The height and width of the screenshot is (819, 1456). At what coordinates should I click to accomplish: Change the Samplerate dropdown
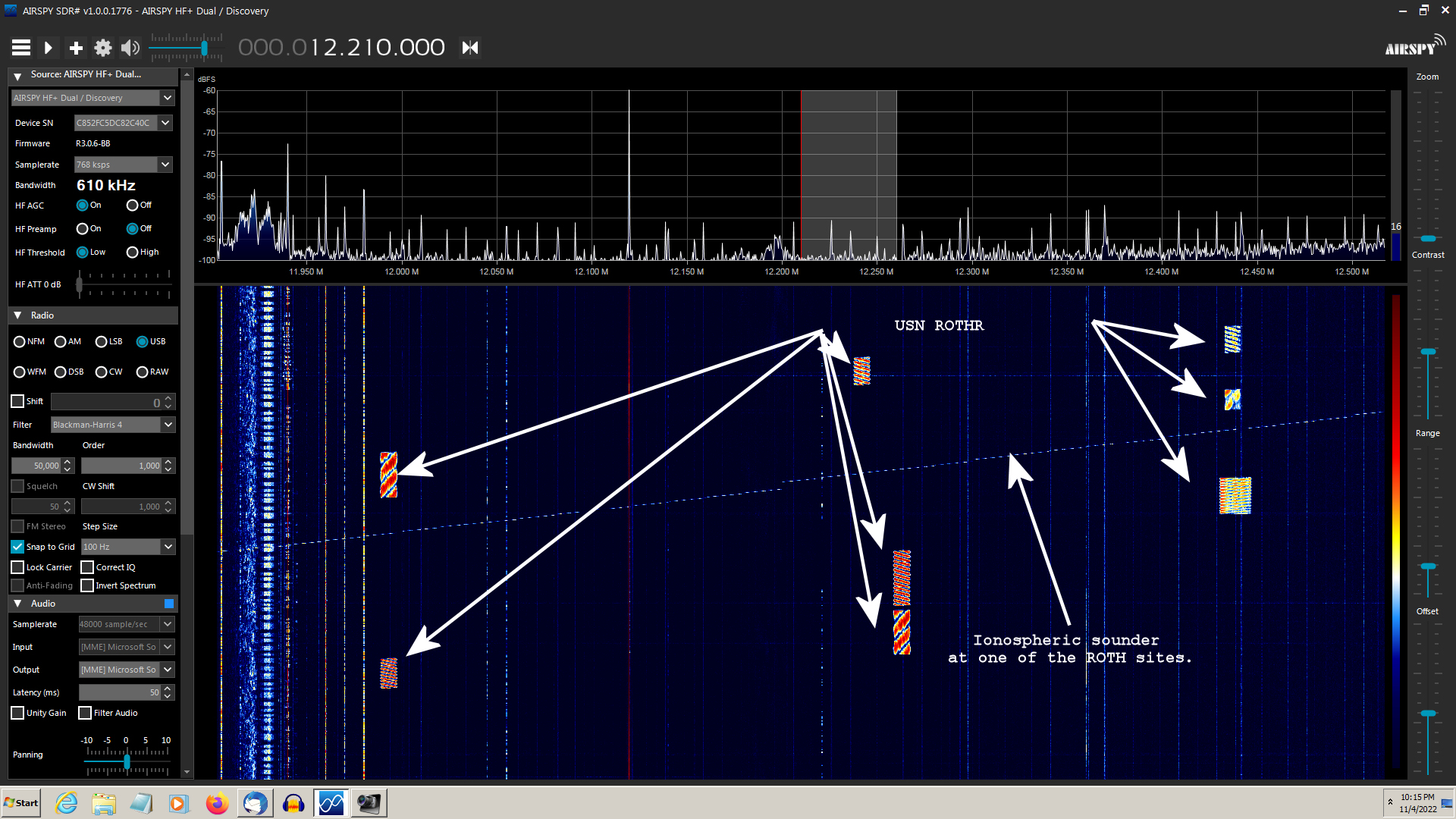click(165, 164)
